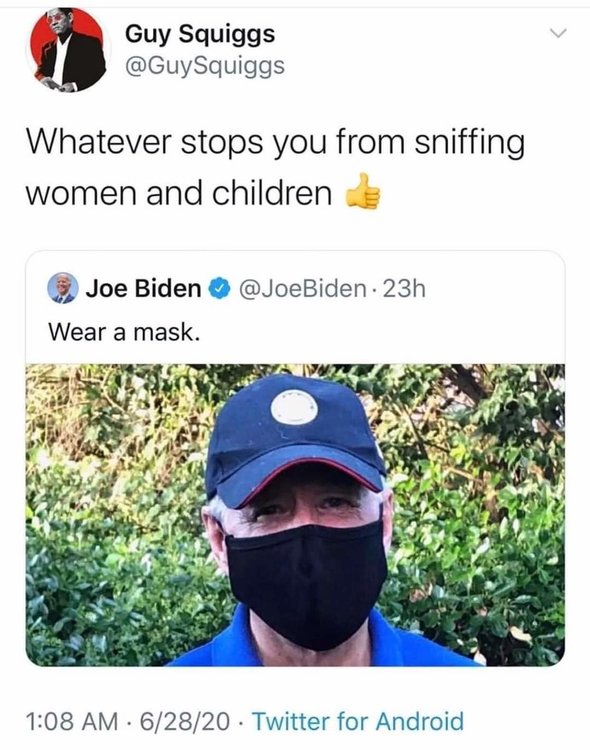Click the Joe Biden name in quoted tweet

(144, 288)
